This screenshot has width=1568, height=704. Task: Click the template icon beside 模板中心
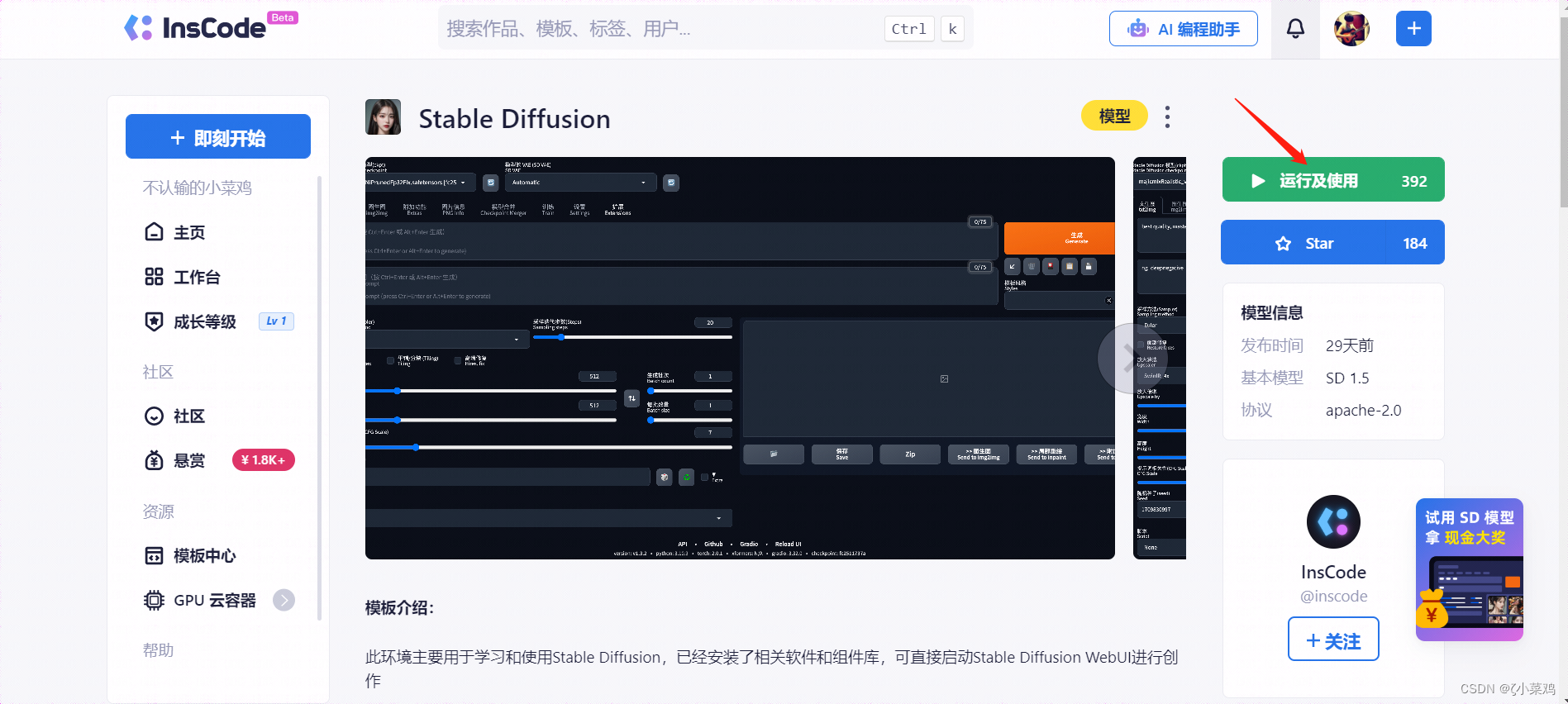(154, 555)
